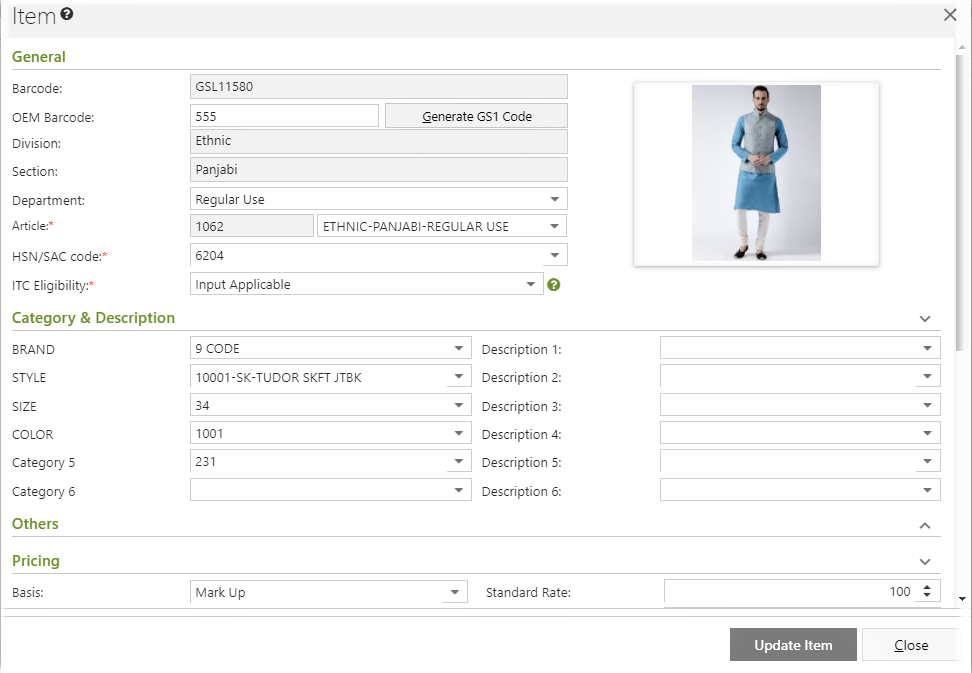This screenshot has width=972, height=673.
Task: Open ITC Eligibility green help icon
Action: (x=554, y=284)
